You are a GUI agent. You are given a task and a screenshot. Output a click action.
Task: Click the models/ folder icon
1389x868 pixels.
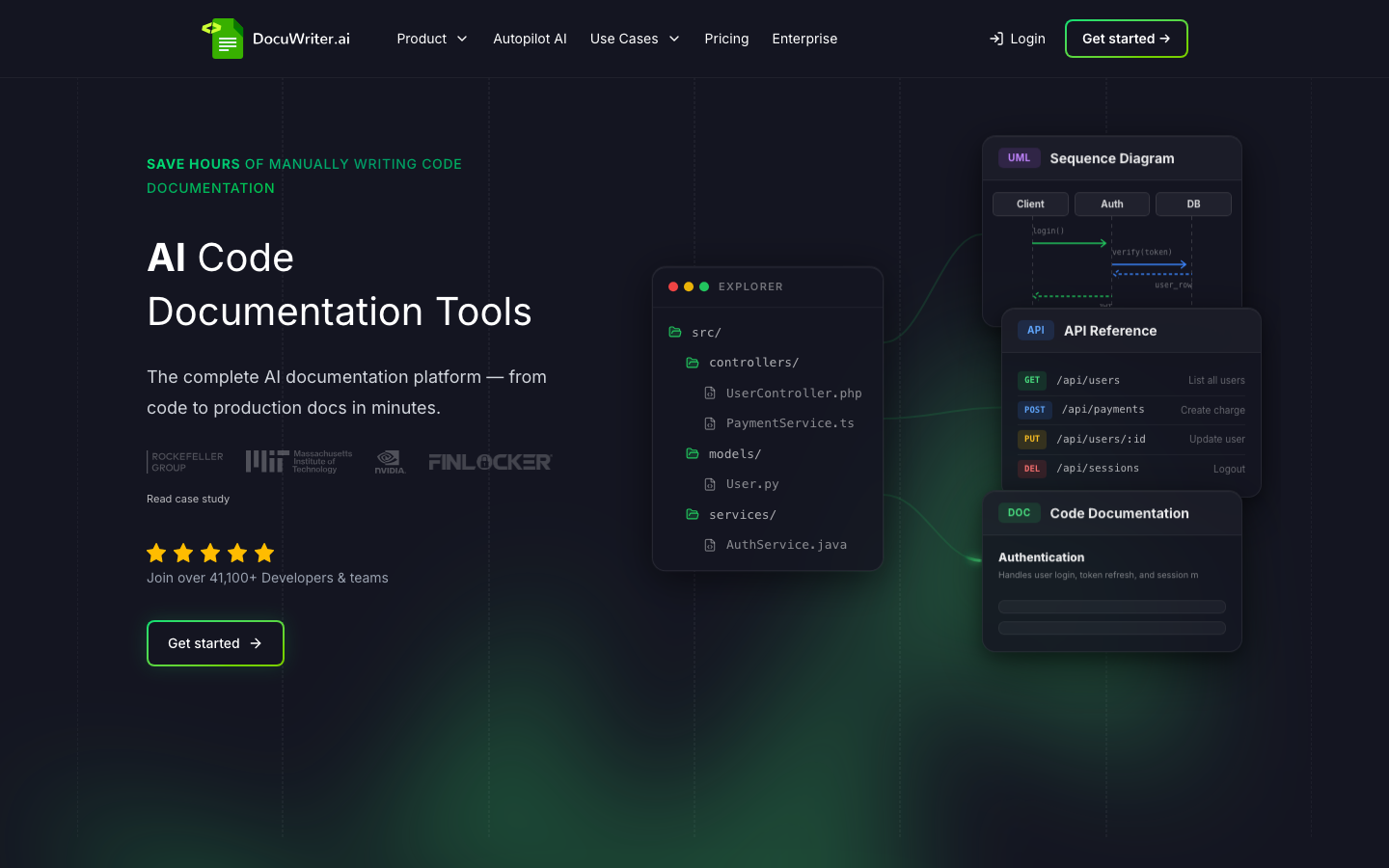693,453
